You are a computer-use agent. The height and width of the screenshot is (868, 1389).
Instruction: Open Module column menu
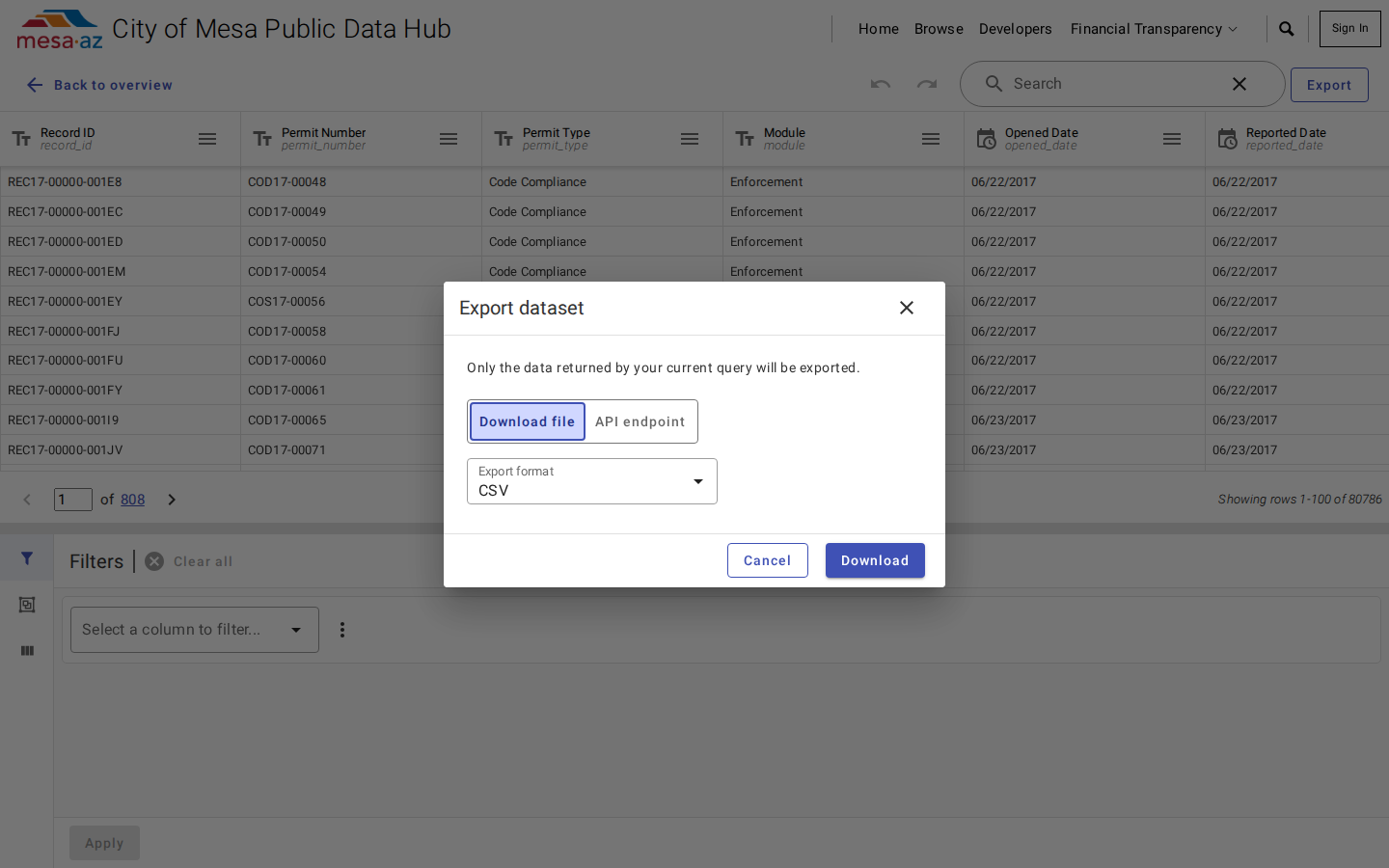931,139
